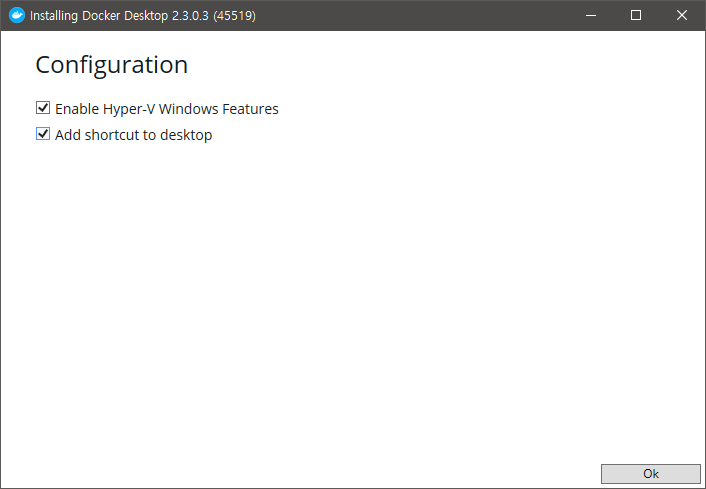
Task: Close the Docker Desktop installer window
Action: click(x=682, y=15)
